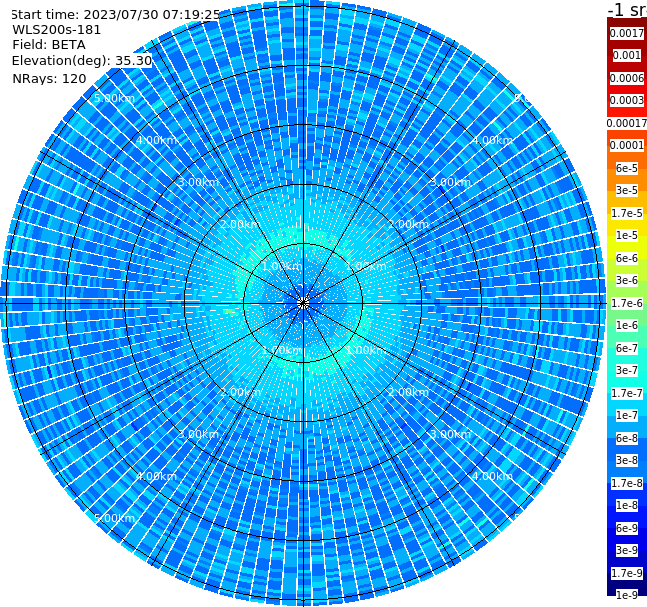Select the "Elevation(deg): 35.30" text
The width and height of the screenshot is (647, 607).
point(82,61)
